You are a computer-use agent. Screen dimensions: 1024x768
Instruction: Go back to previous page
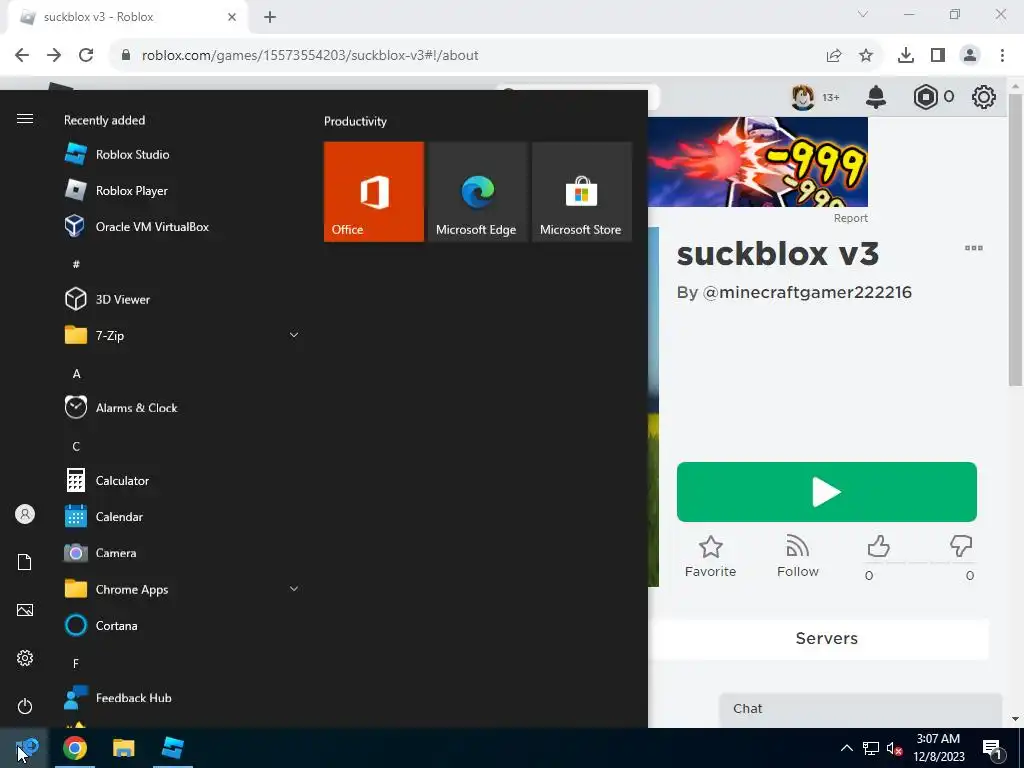(x=22, y=56)
